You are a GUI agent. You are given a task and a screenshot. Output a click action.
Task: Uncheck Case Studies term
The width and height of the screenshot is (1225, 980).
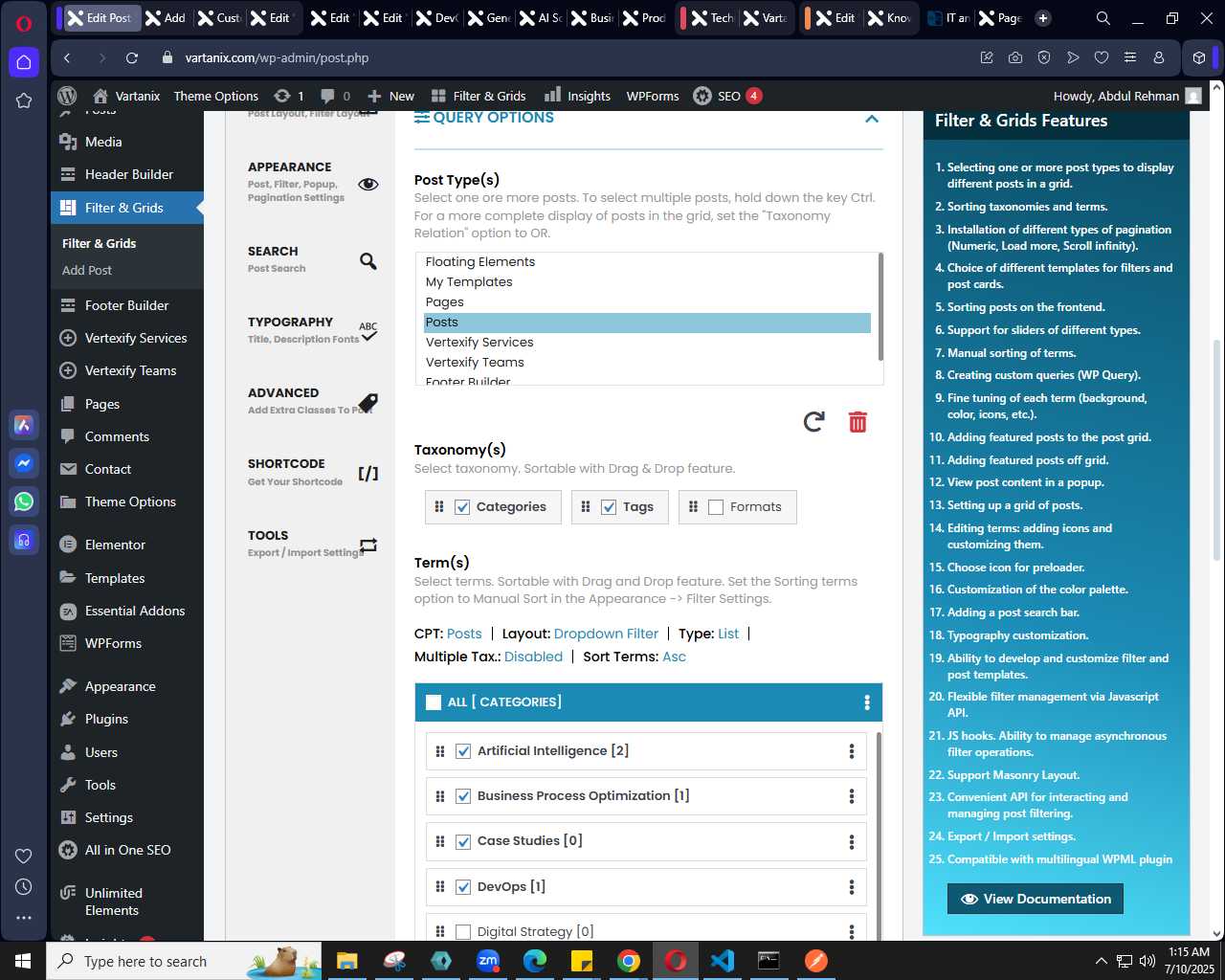tap(463, 842)
